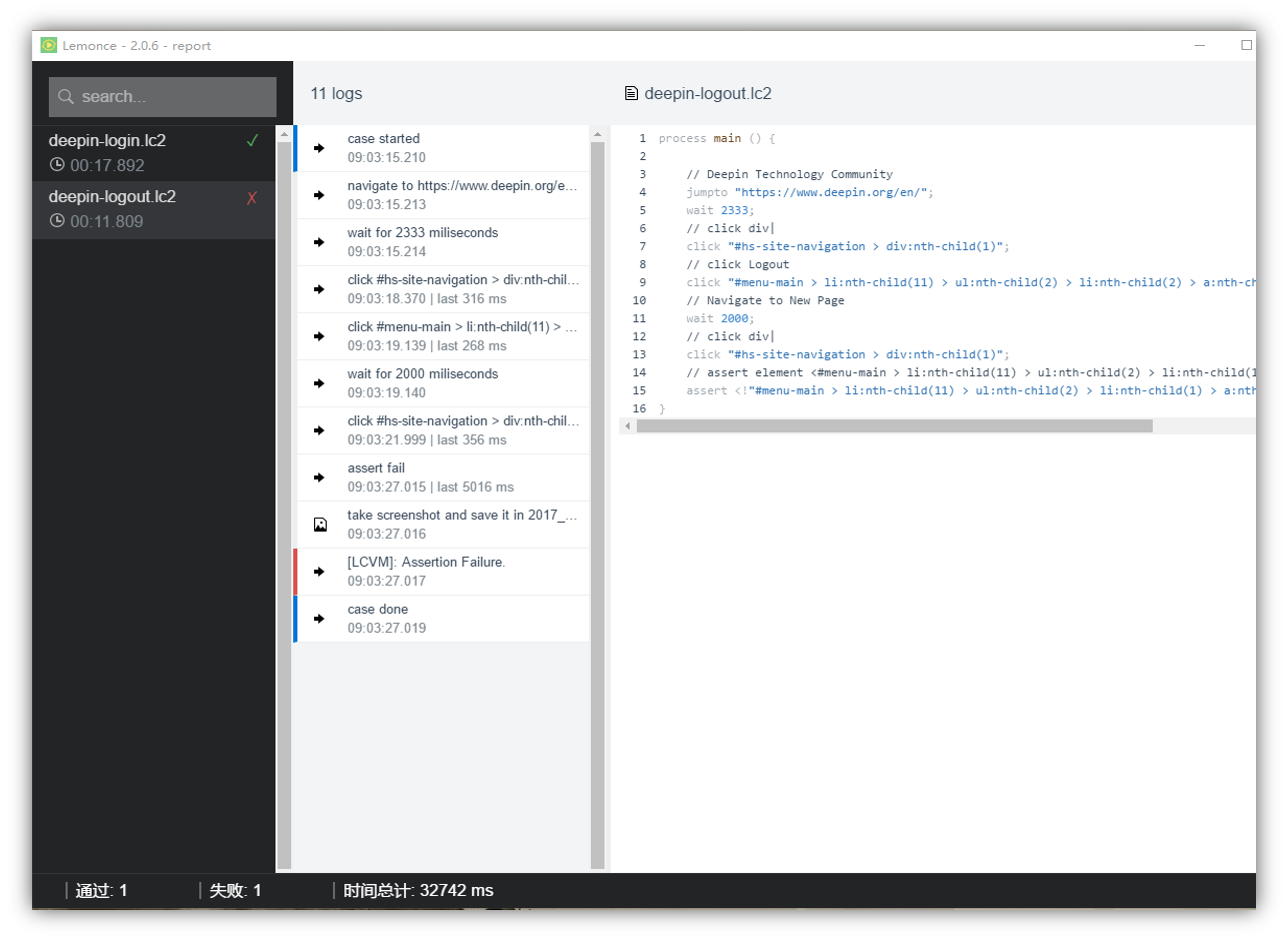Click arrow icon of Assertion Failure log
Image resolution: width=1288 pixels, height=940 pixels.
[x=320, y=571]
